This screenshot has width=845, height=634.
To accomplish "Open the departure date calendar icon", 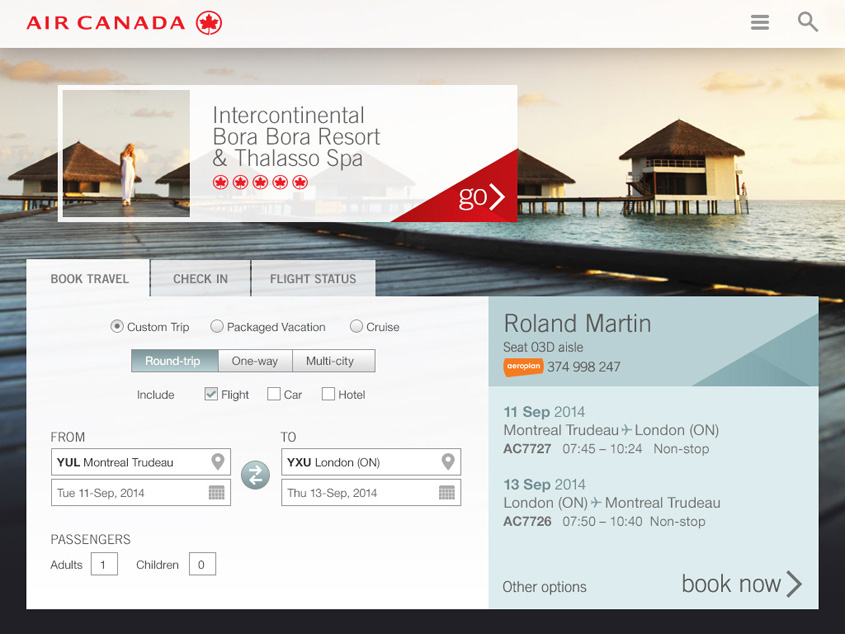I will click(217, 492).
